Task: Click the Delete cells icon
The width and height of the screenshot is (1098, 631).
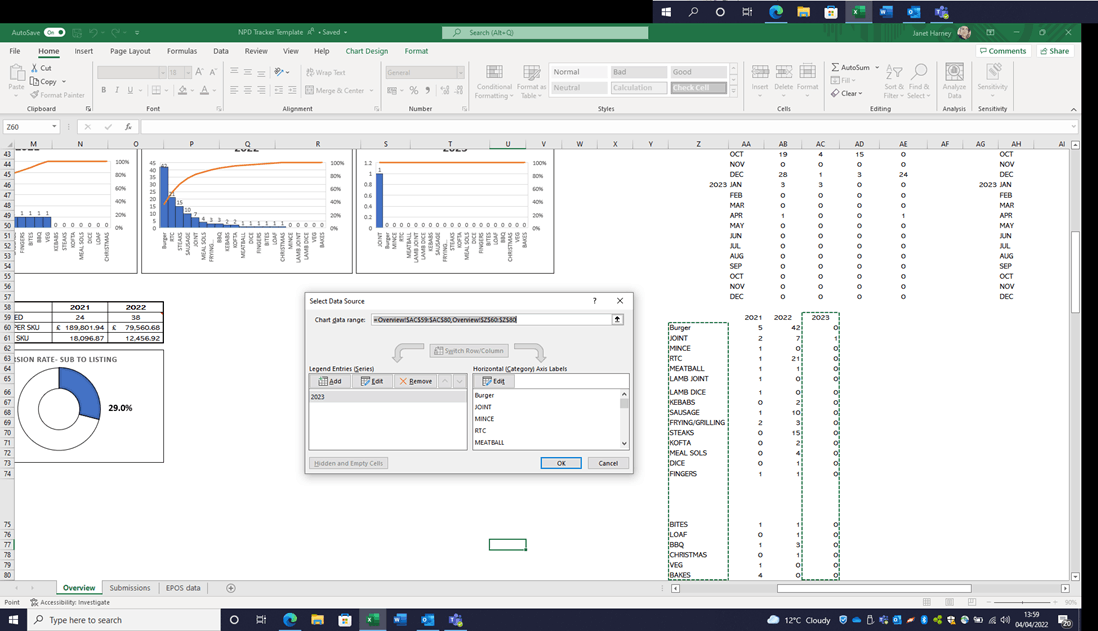Action: pos(784,72)
